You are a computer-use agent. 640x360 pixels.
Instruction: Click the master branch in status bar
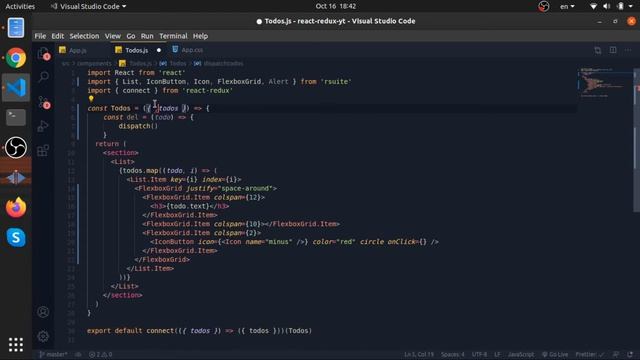[x=53, y=354]
